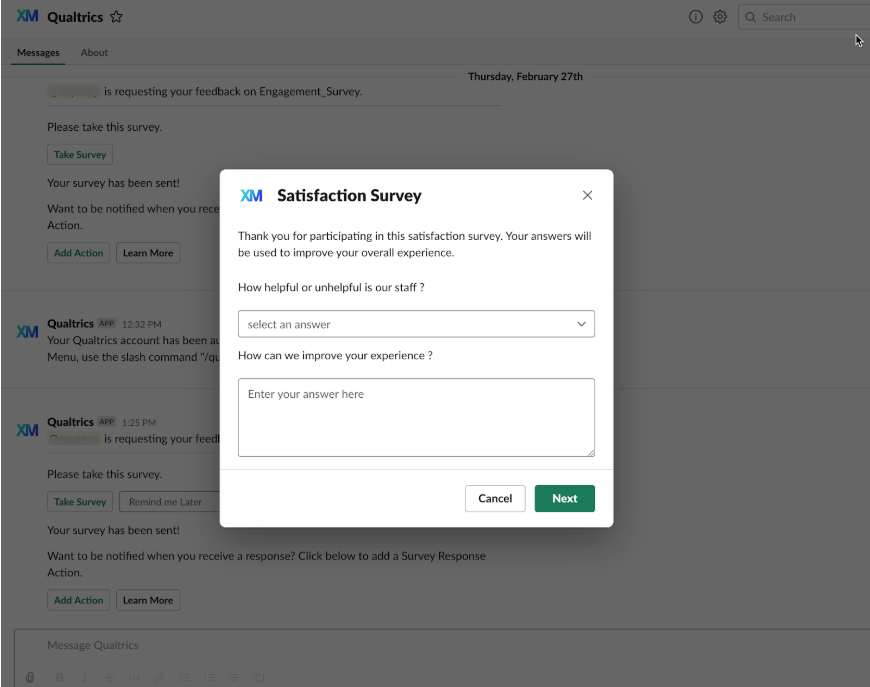Viewport: 870px width, 687px height.
Task: Click Qualtrics sender name at 12:32 PM
Action: [70, 324]
